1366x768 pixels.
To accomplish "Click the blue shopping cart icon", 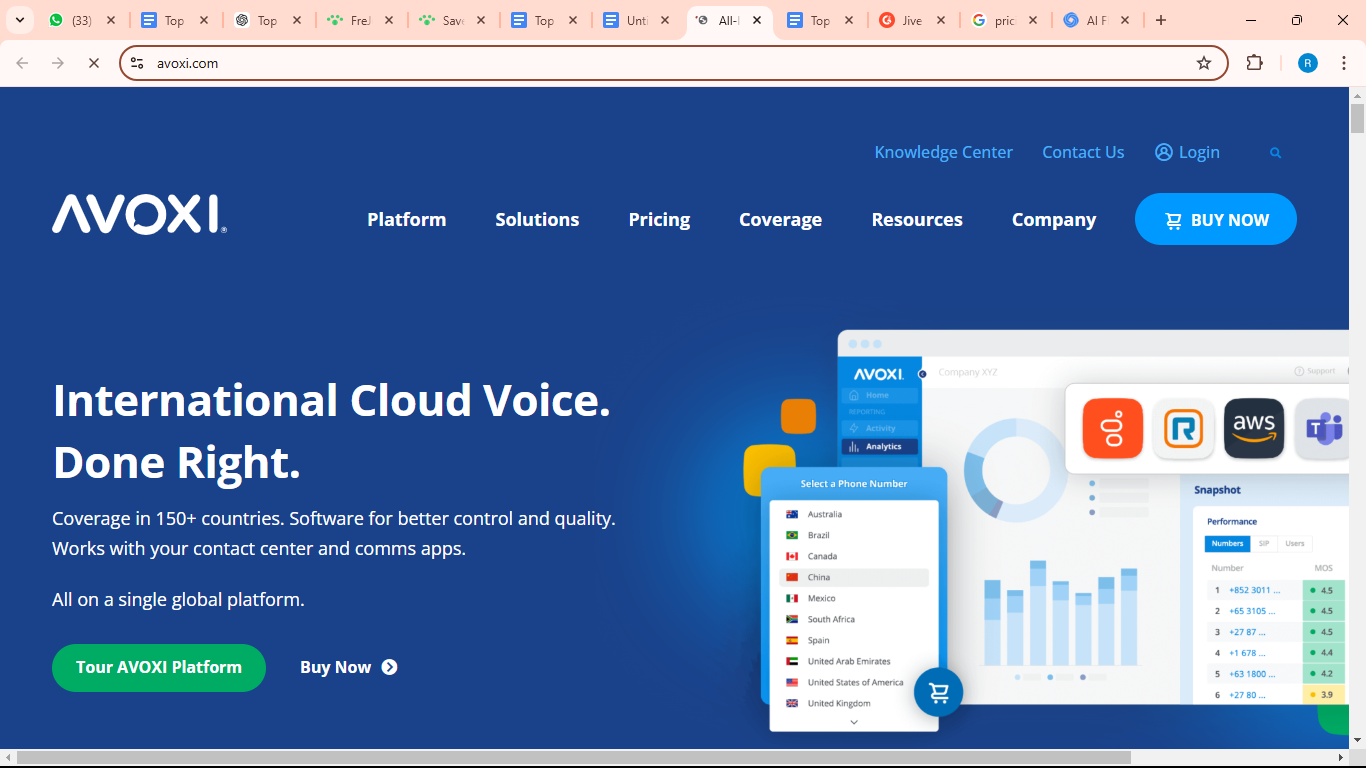I will [x=937, y=691].
